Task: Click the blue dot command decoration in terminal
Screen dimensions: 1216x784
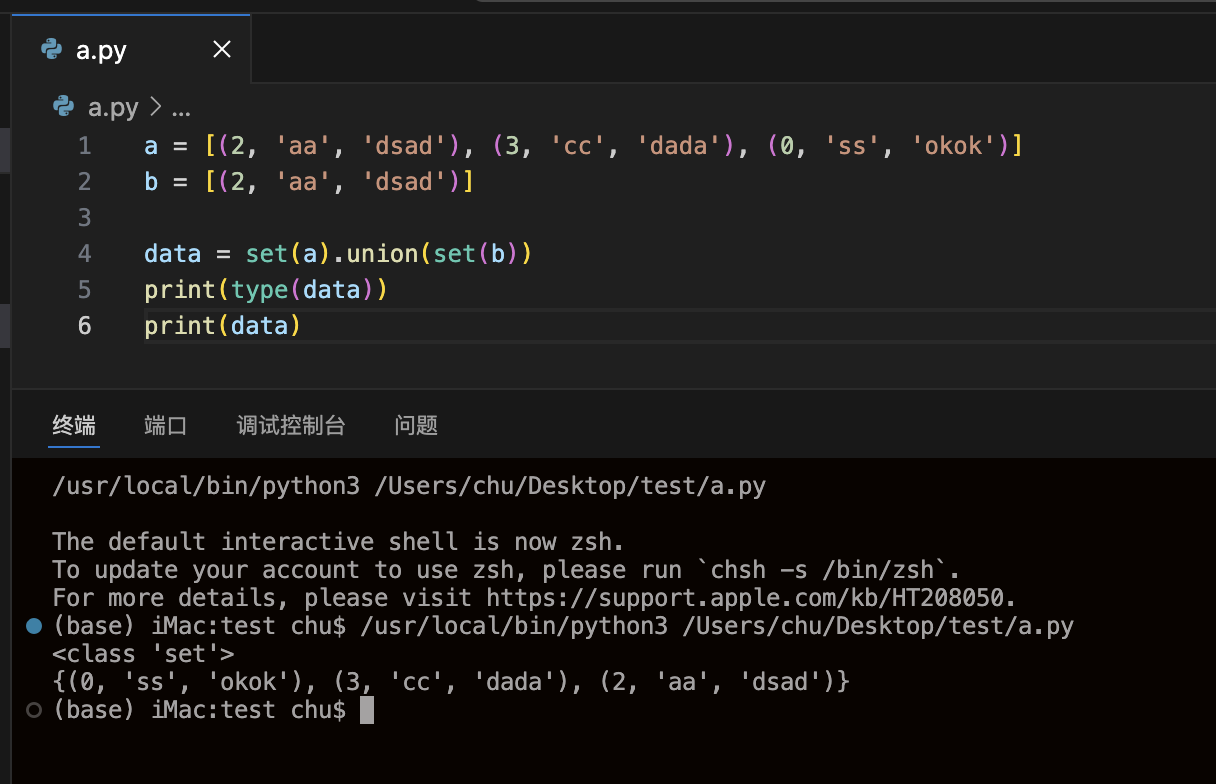Action: 34,626
